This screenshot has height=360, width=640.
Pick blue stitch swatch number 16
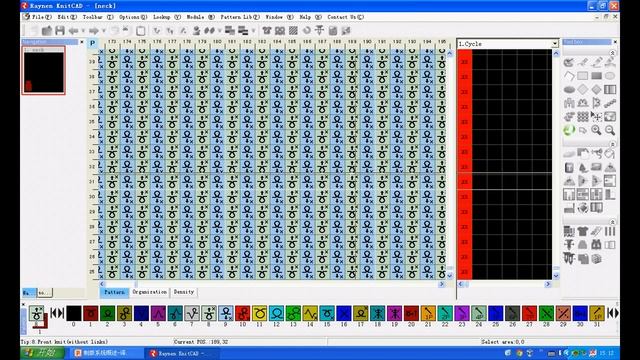(344, 313)
